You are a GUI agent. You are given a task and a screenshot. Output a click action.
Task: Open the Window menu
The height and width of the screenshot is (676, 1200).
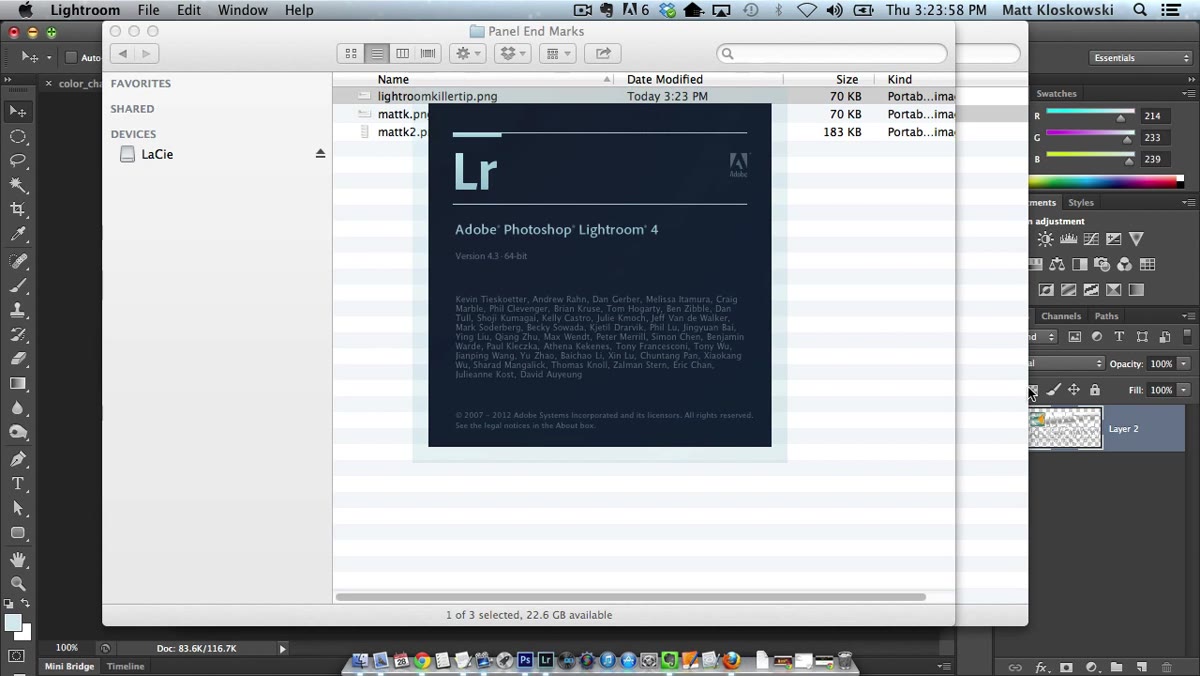[x=243, y=10]
